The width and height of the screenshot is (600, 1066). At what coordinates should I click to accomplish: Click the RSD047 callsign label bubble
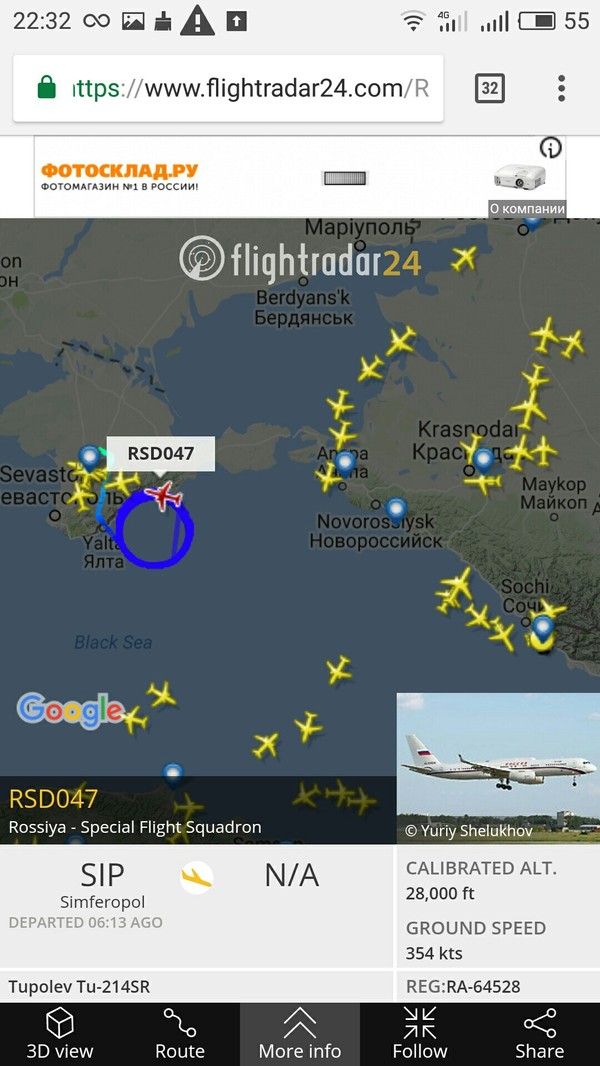tap(161, 453)
